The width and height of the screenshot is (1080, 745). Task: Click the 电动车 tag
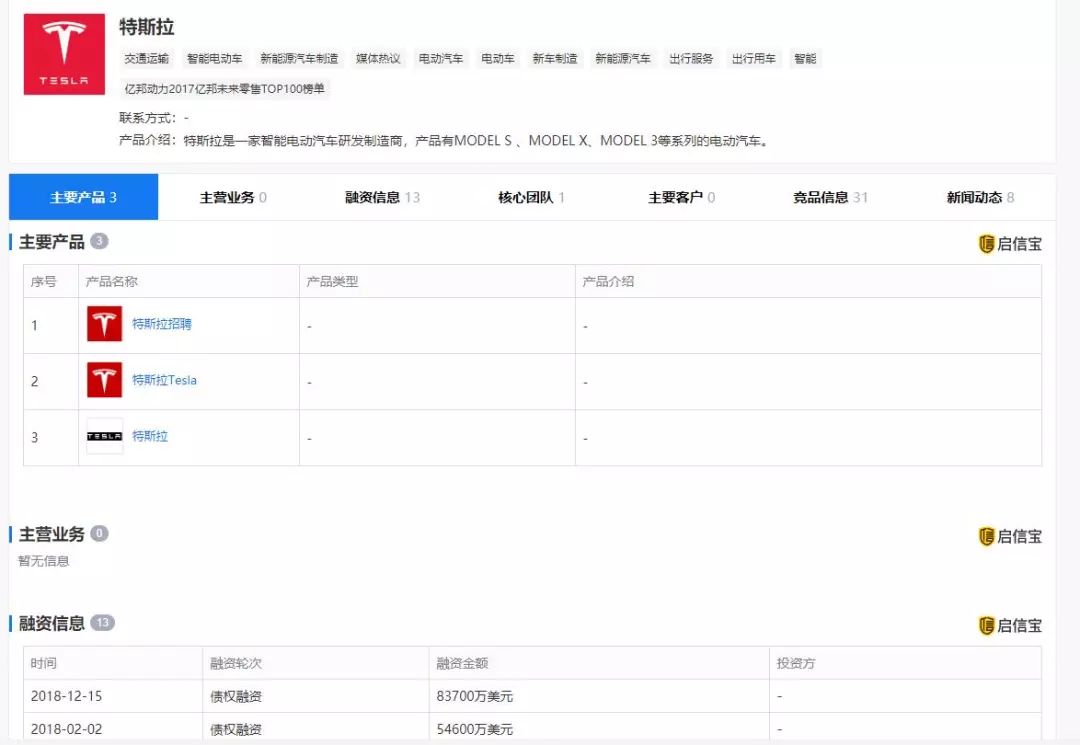[x=498, y=59]
